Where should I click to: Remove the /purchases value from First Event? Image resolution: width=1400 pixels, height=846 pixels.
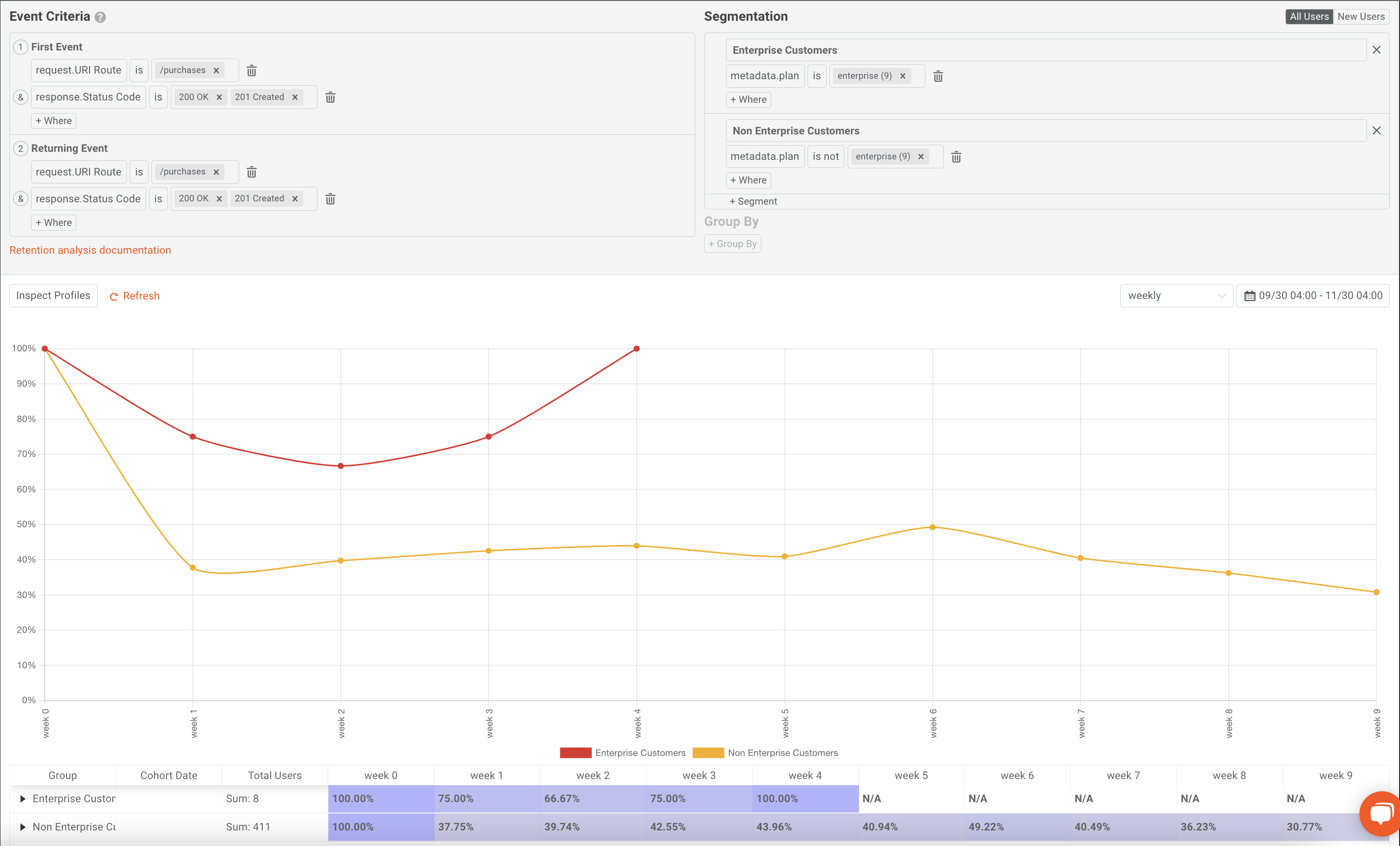click(217, 70)
